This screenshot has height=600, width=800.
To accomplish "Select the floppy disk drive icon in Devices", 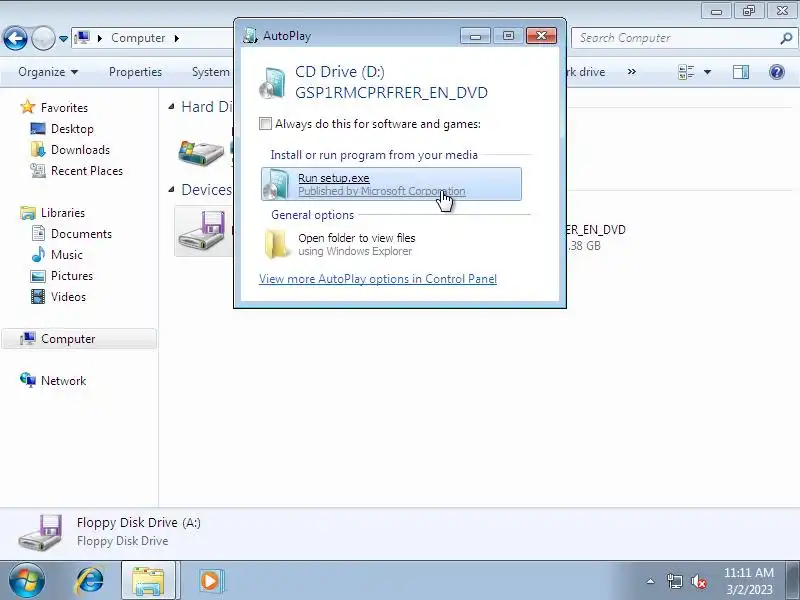I will pyautogui.click(x=204, y=231).
